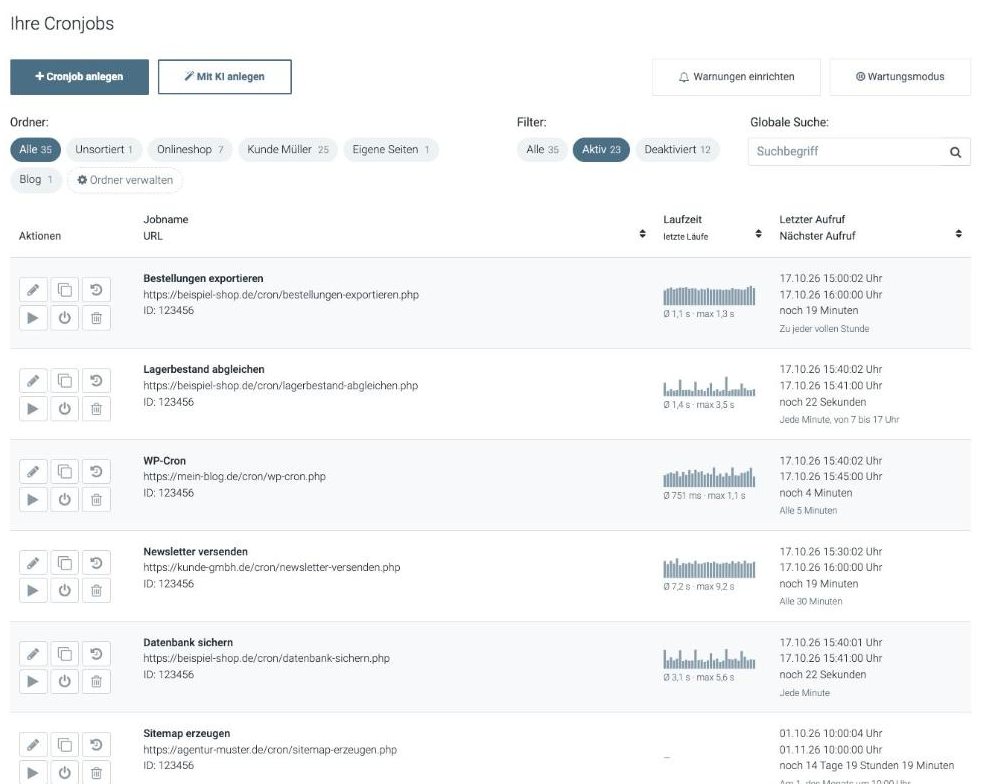View history of Newsletter versenden
982x784 pixels.
click(x=96, y=563)
